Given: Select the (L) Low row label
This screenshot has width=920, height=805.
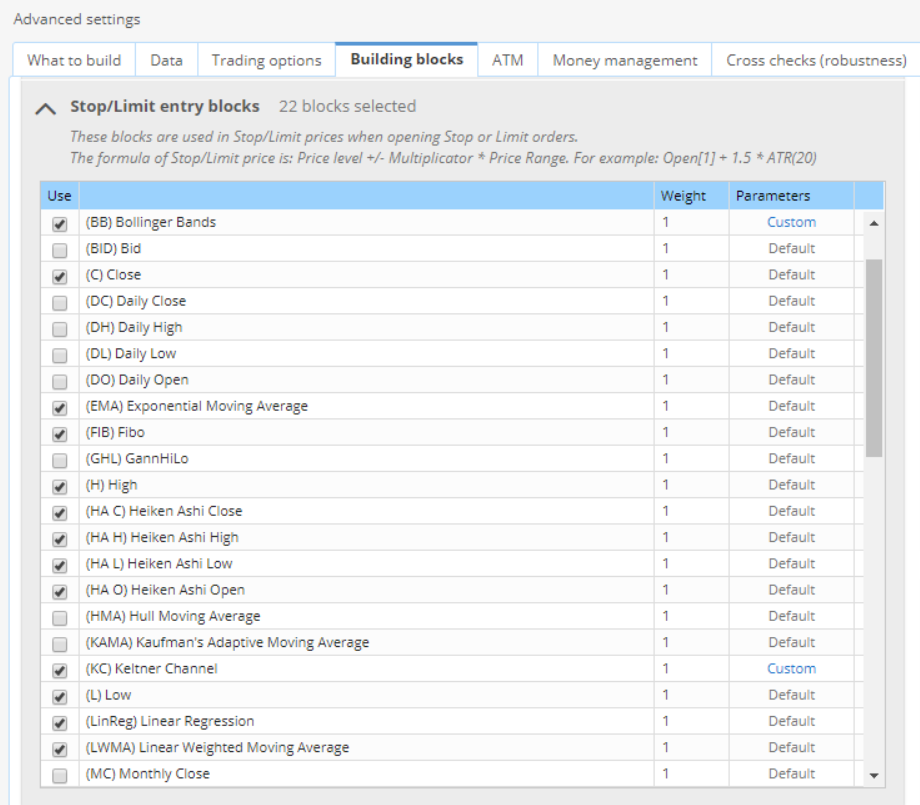Looking at the screenshot, I should tap(109, 695).
